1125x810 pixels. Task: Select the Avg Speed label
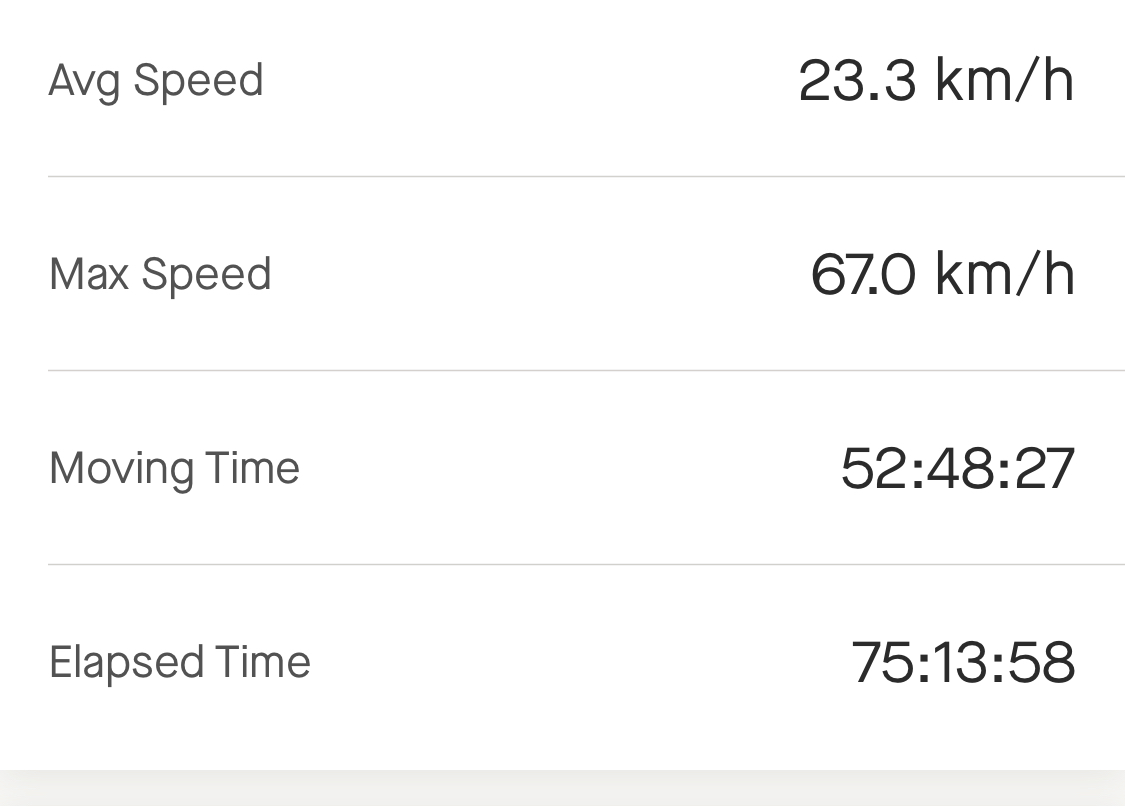click(x=156, y=81)
